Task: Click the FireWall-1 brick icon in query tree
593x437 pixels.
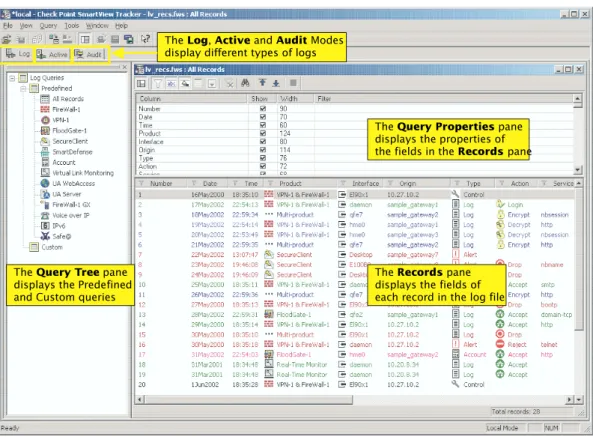Action: coord(45,109)
